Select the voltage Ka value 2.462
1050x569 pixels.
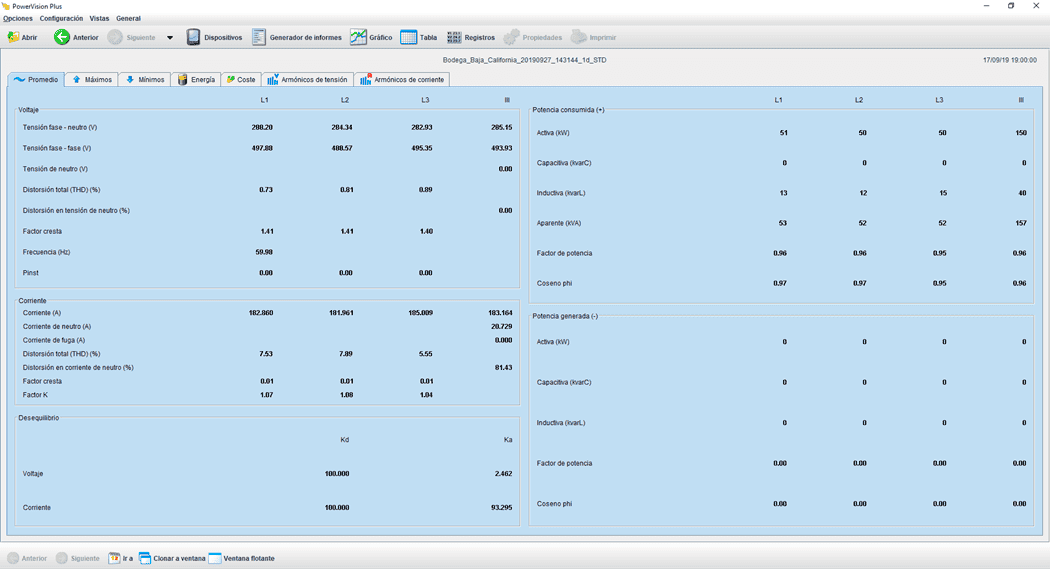[x=504, y=473]
